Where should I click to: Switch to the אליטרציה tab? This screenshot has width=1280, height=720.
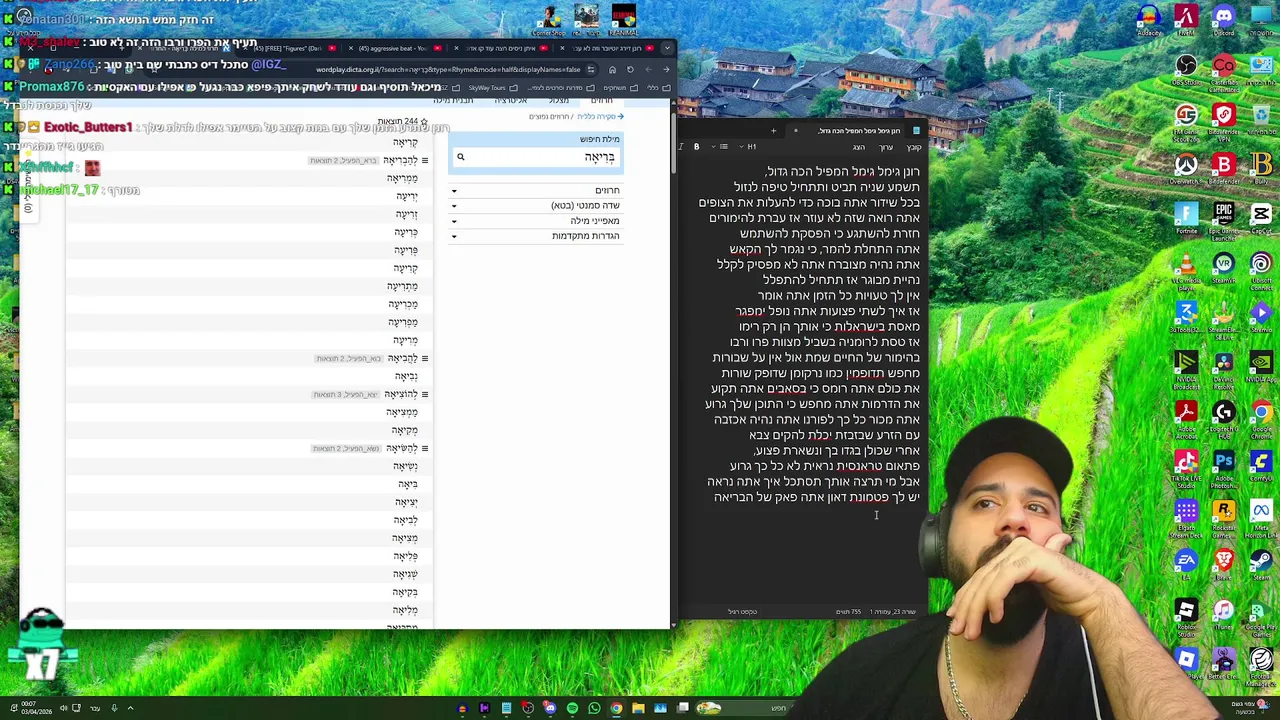click(x=510, y=101)
